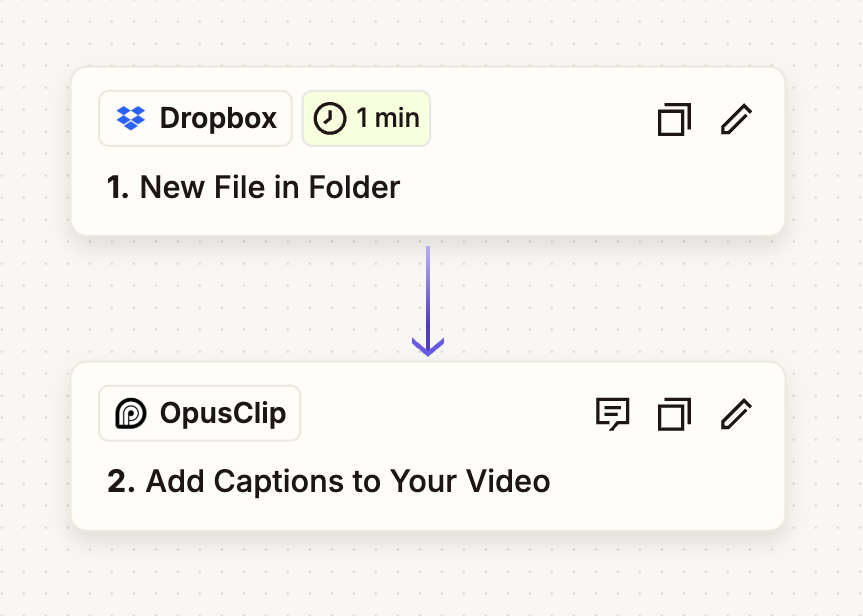The image size is (863, 616).
Task: Click the OpusClip app badge
Action: 200,413
